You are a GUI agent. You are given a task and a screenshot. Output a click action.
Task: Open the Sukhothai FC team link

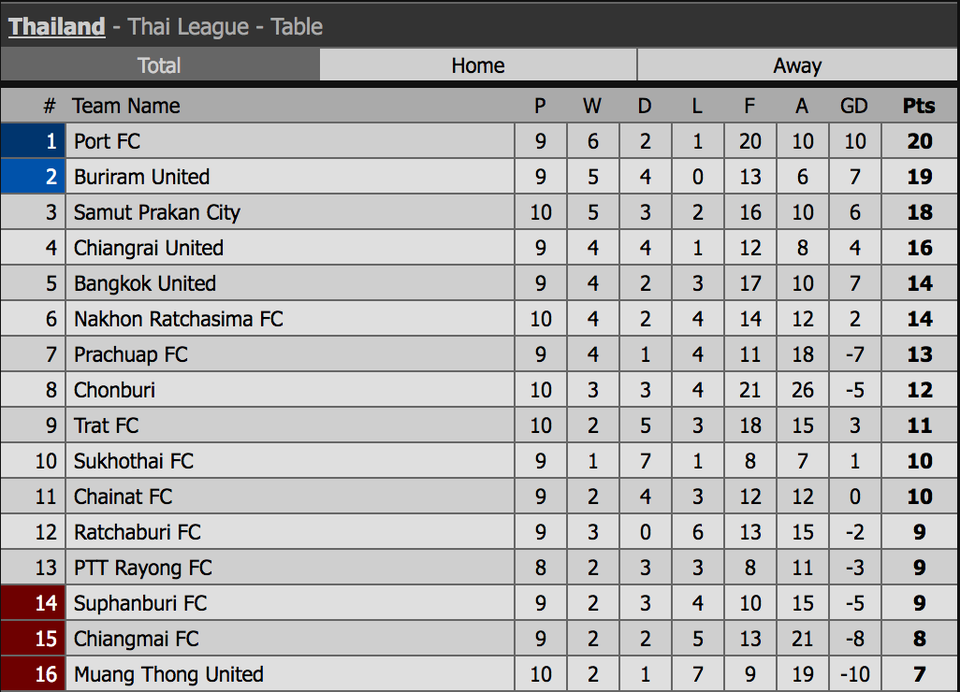133,461
